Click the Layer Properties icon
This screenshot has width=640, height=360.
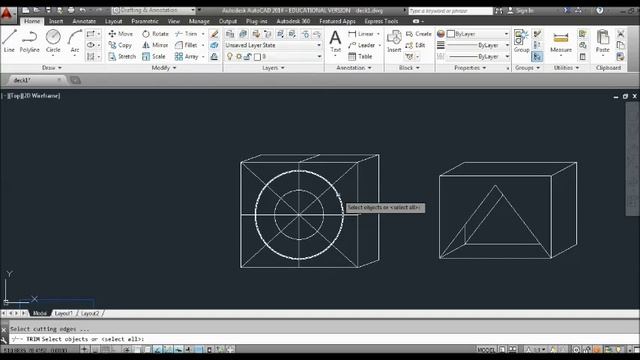click(230, 34)
